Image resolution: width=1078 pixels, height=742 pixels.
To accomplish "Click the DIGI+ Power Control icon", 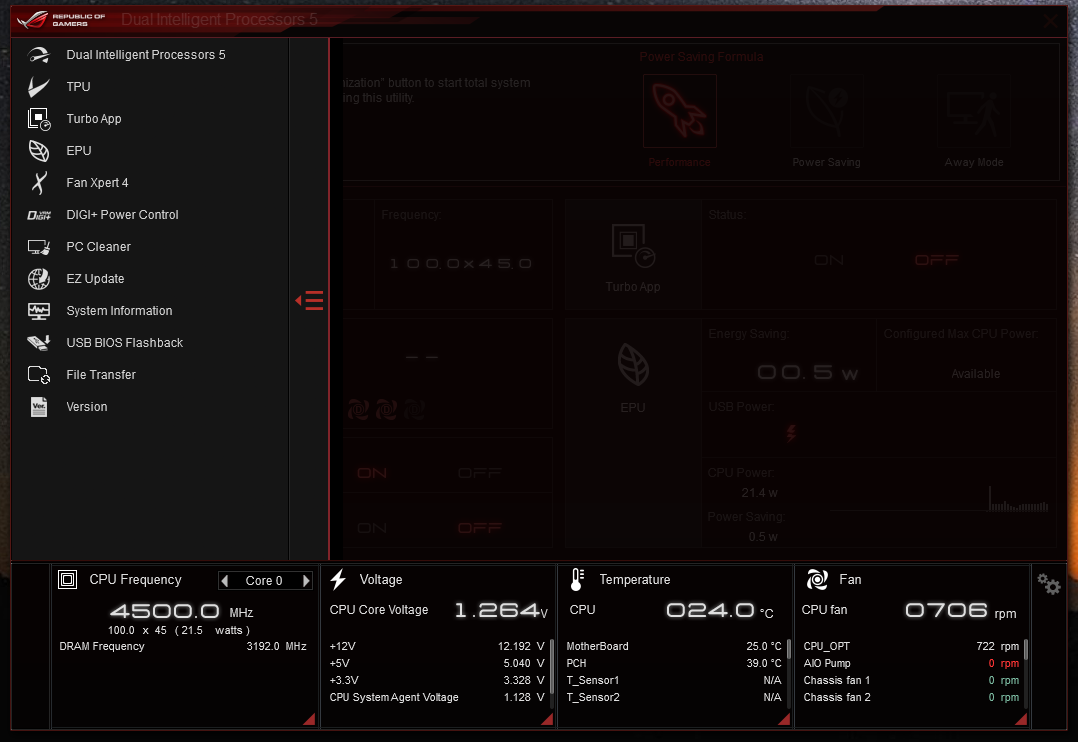I will [x=39, y=215].
